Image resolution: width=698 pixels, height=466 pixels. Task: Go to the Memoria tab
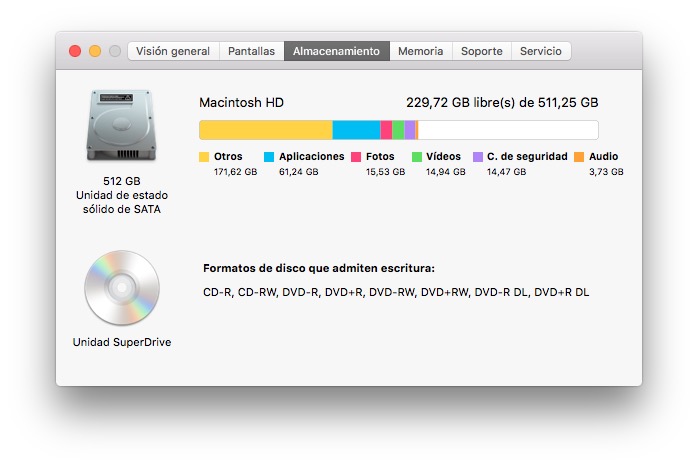[421, 51]
